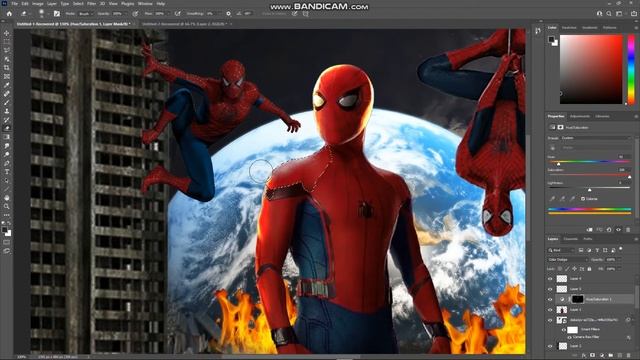This screenshot has height=360, width=640.
Task: Hide Layer 4 visibility eye
Action: click(x=550, y=279)
